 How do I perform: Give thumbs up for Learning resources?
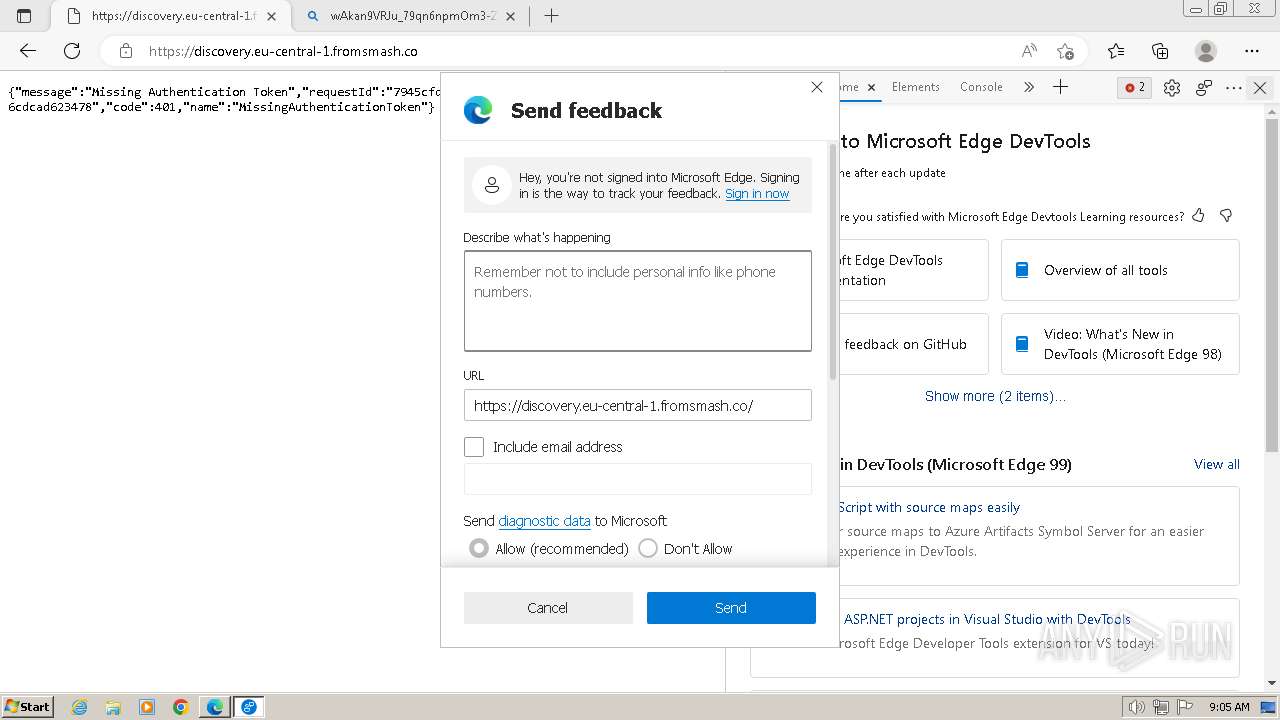pos(1198,216)
